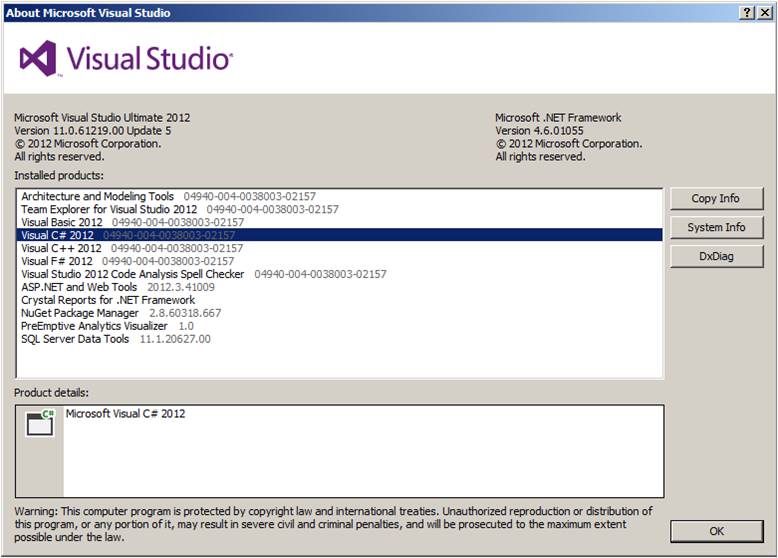
Task: Select Team Explorer for Visual Studio 2012
Action: (339, 209)
